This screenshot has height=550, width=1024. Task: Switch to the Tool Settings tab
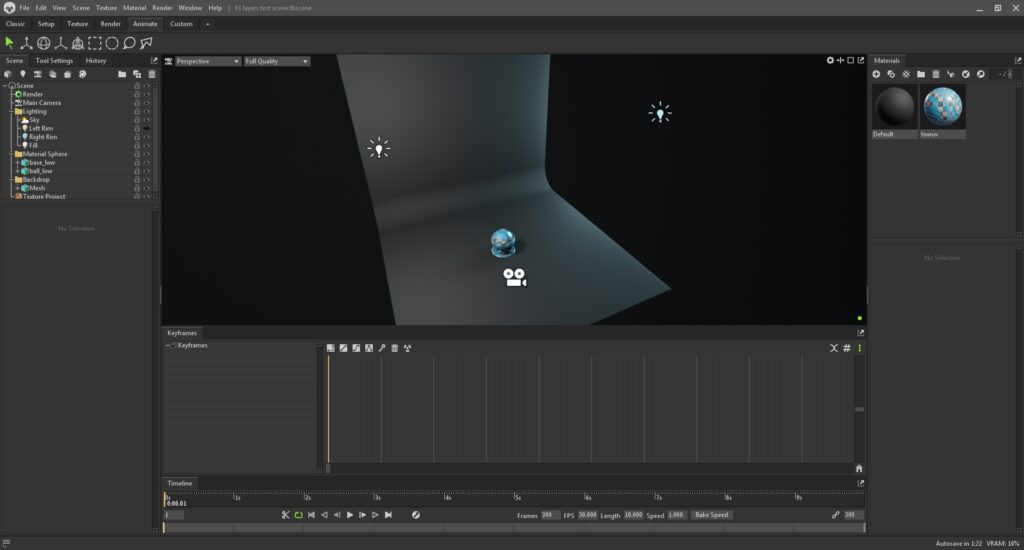click(x=54, y=61)
